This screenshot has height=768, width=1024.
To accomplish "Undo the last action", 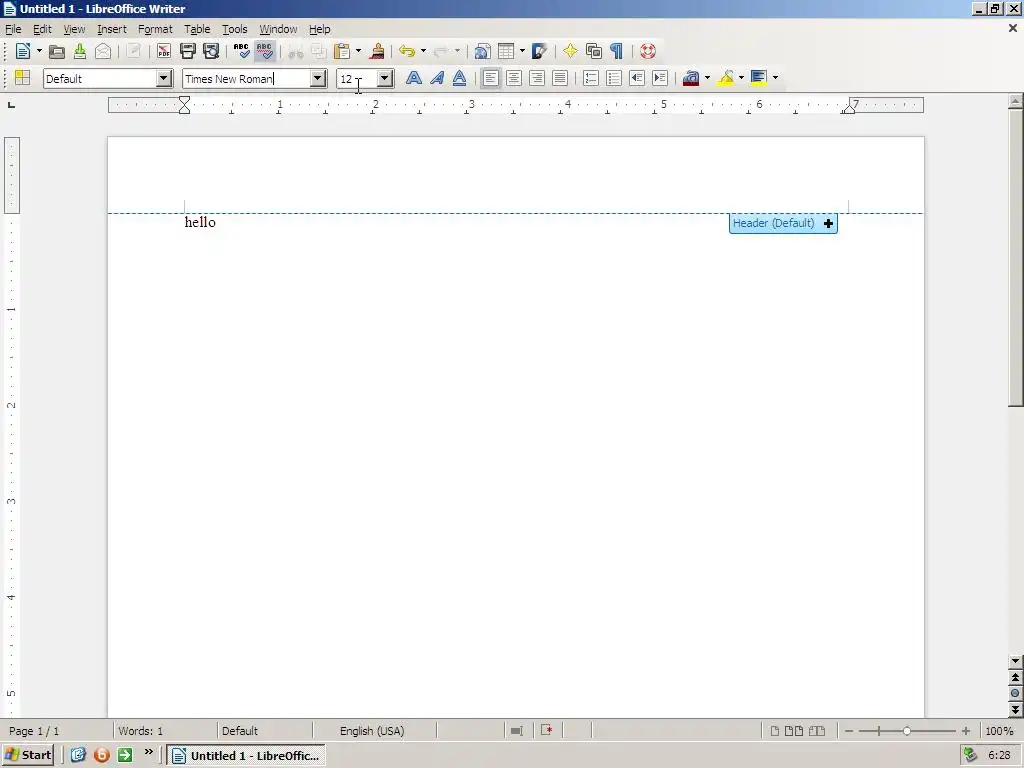I will click(x=407, y=51).
